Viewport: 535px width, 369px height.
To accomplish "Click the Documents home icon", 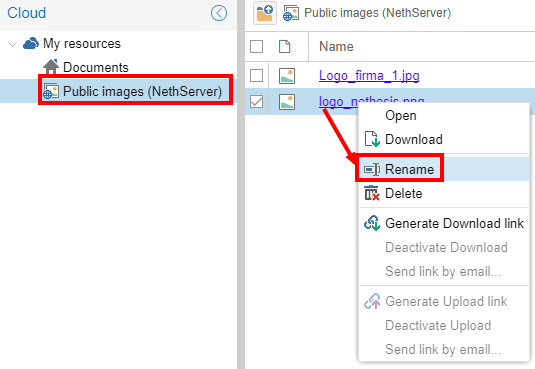I will pyautogui.click(x=51, y=67).
